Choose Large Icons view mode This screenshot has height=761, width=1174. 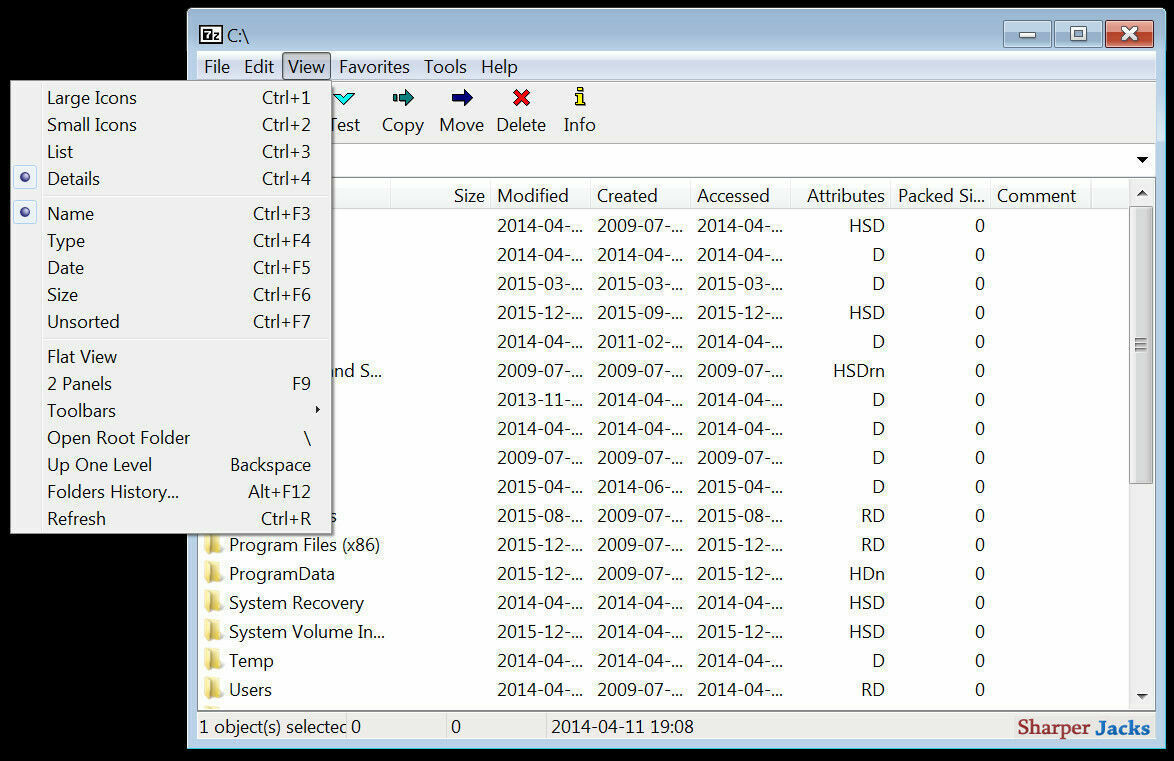[170, 98]
